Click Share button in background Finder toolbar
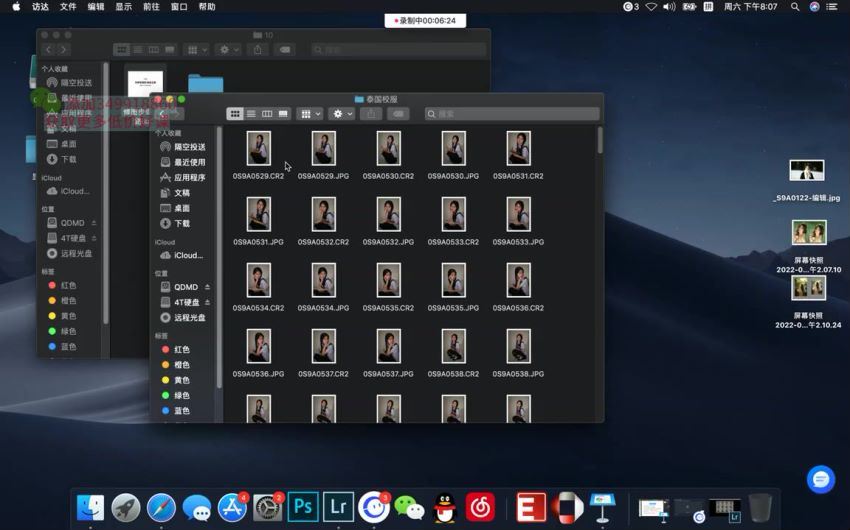Viewport: 850px width, 530px height. pyautogui.click(x=257, y=50)
